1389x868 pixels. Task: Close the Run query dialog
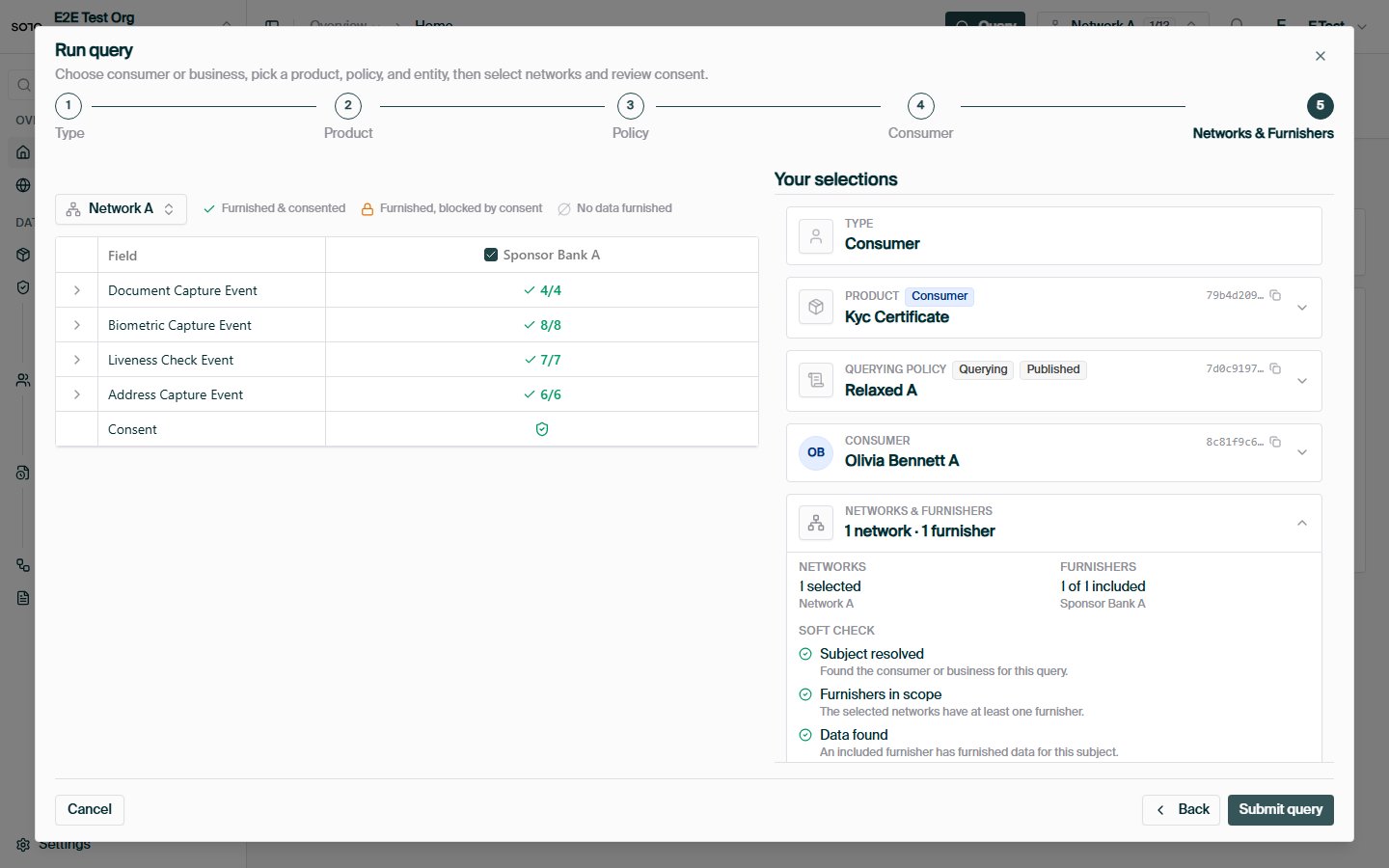(x=1321, y=56)
